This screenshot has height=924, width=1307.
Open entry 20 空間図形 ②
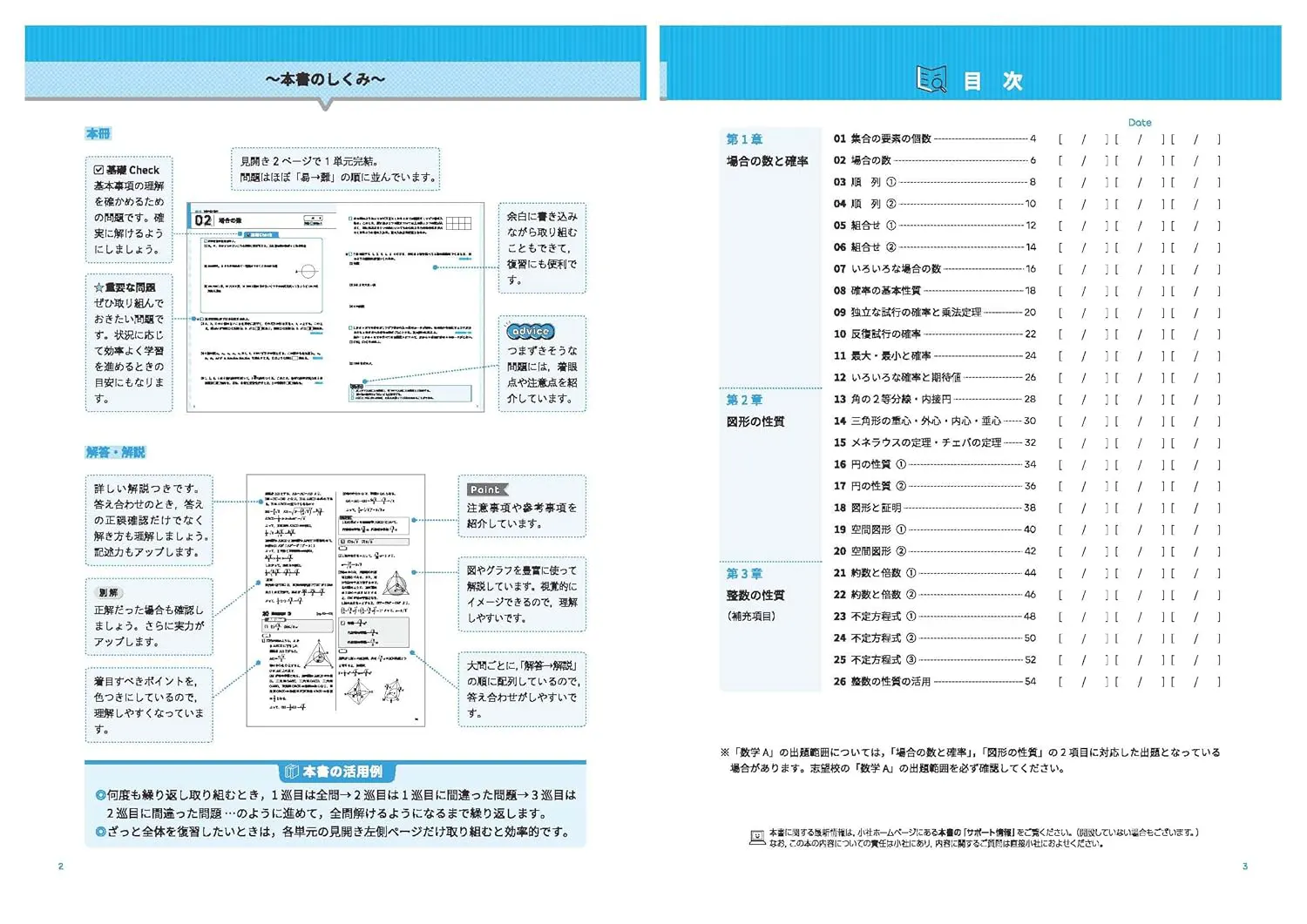(x=934, y=551)
